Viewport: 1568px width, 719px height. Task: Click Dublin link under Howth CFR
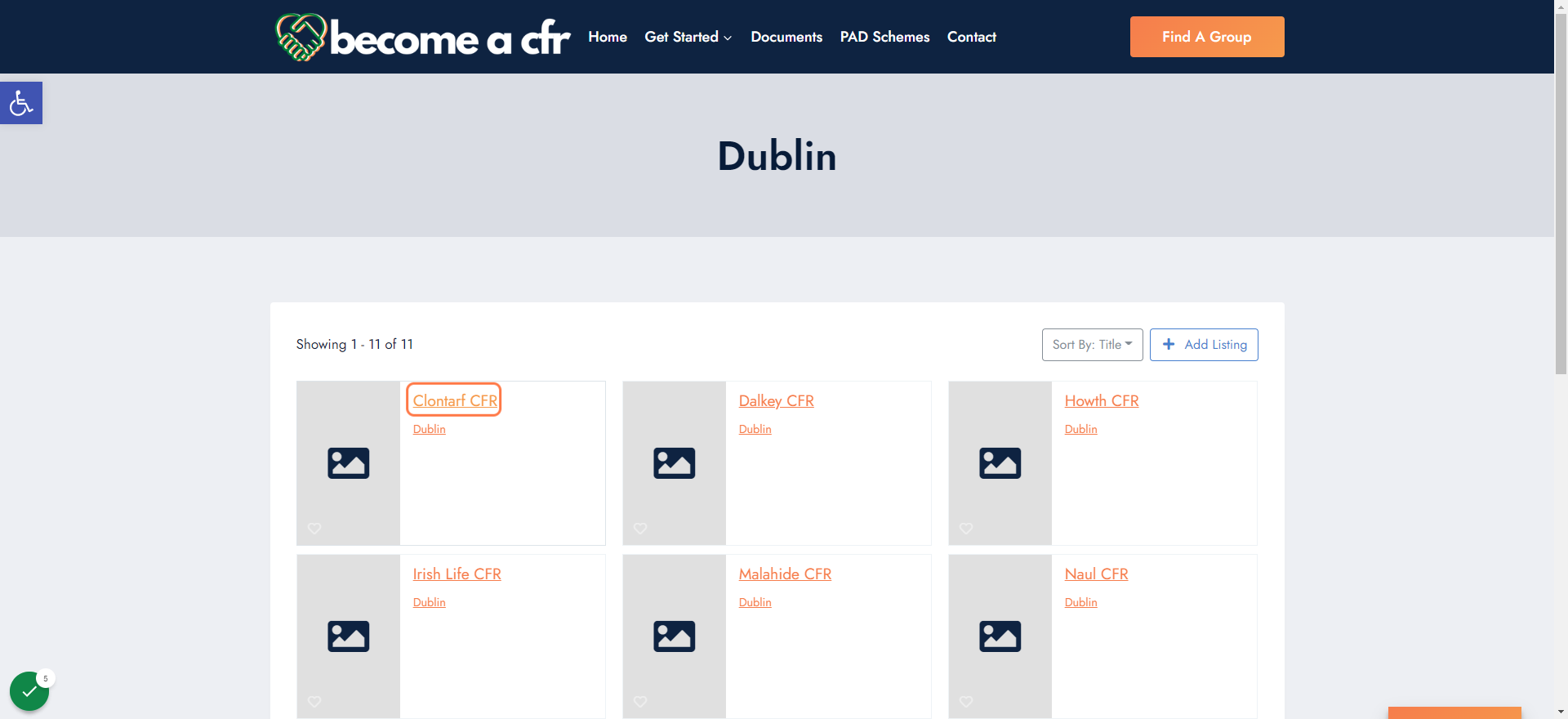[x=1081, y=429]
